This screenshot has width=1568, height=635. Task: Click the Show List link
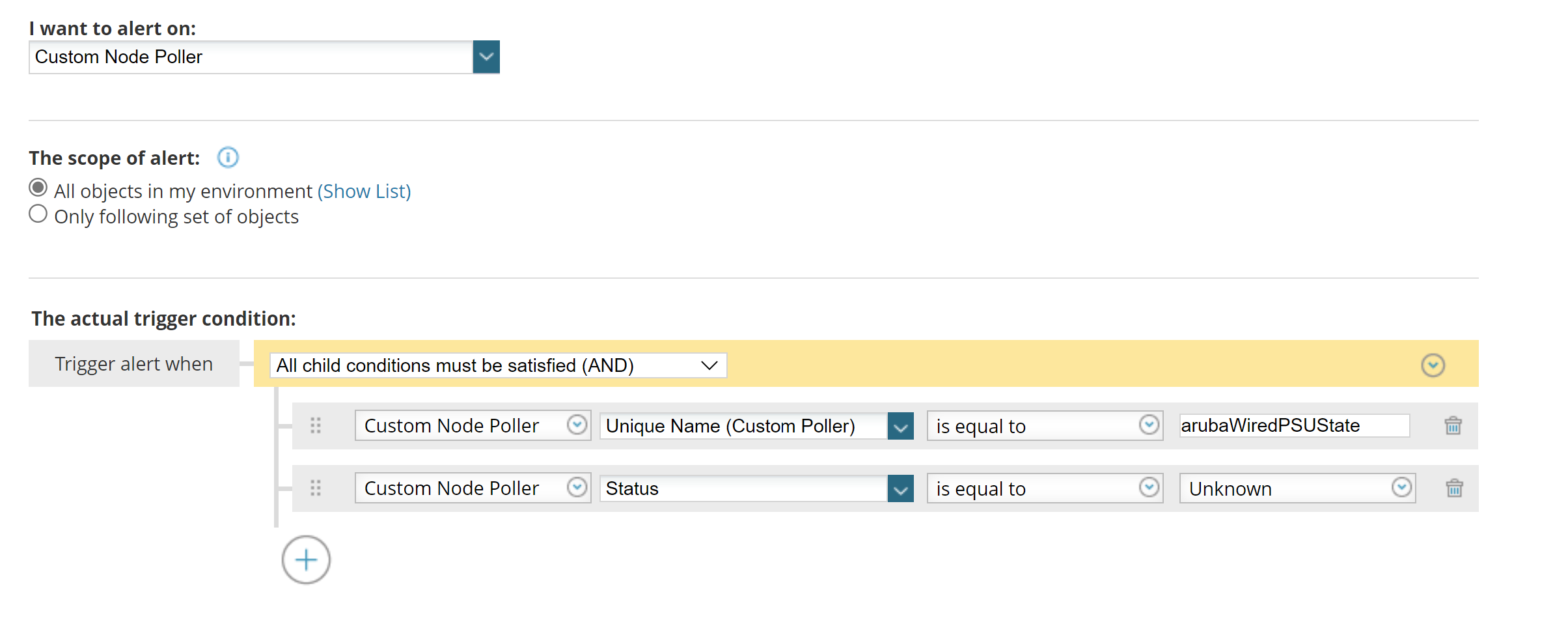[x=364, y=191]
